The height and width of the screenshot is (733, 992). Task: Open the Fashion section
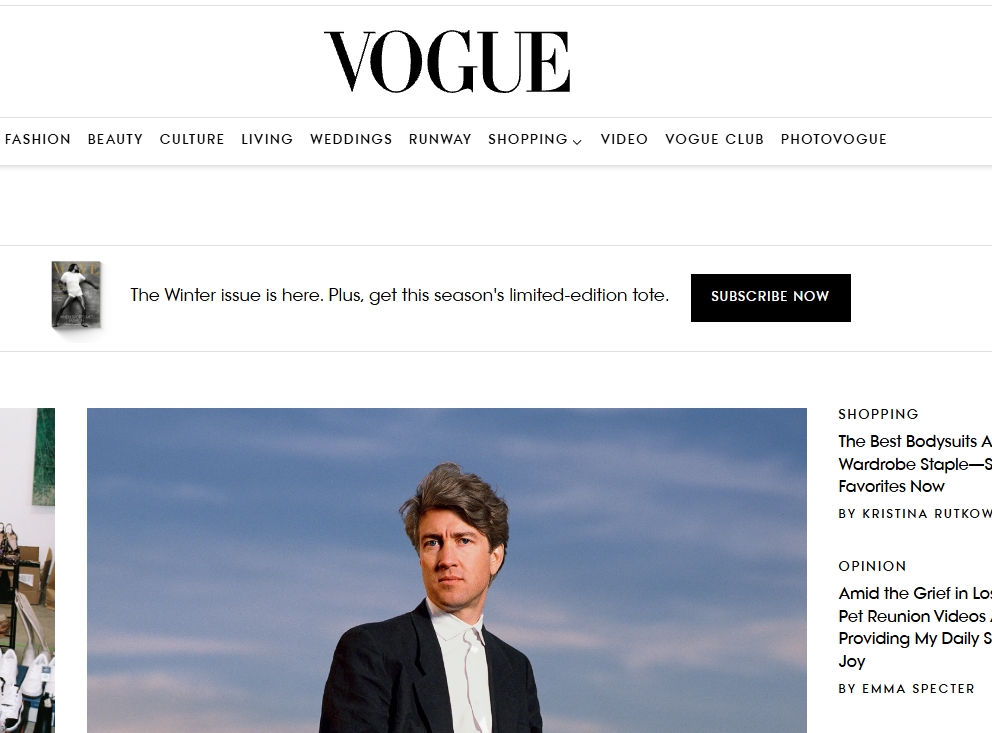tap(38, 139)
